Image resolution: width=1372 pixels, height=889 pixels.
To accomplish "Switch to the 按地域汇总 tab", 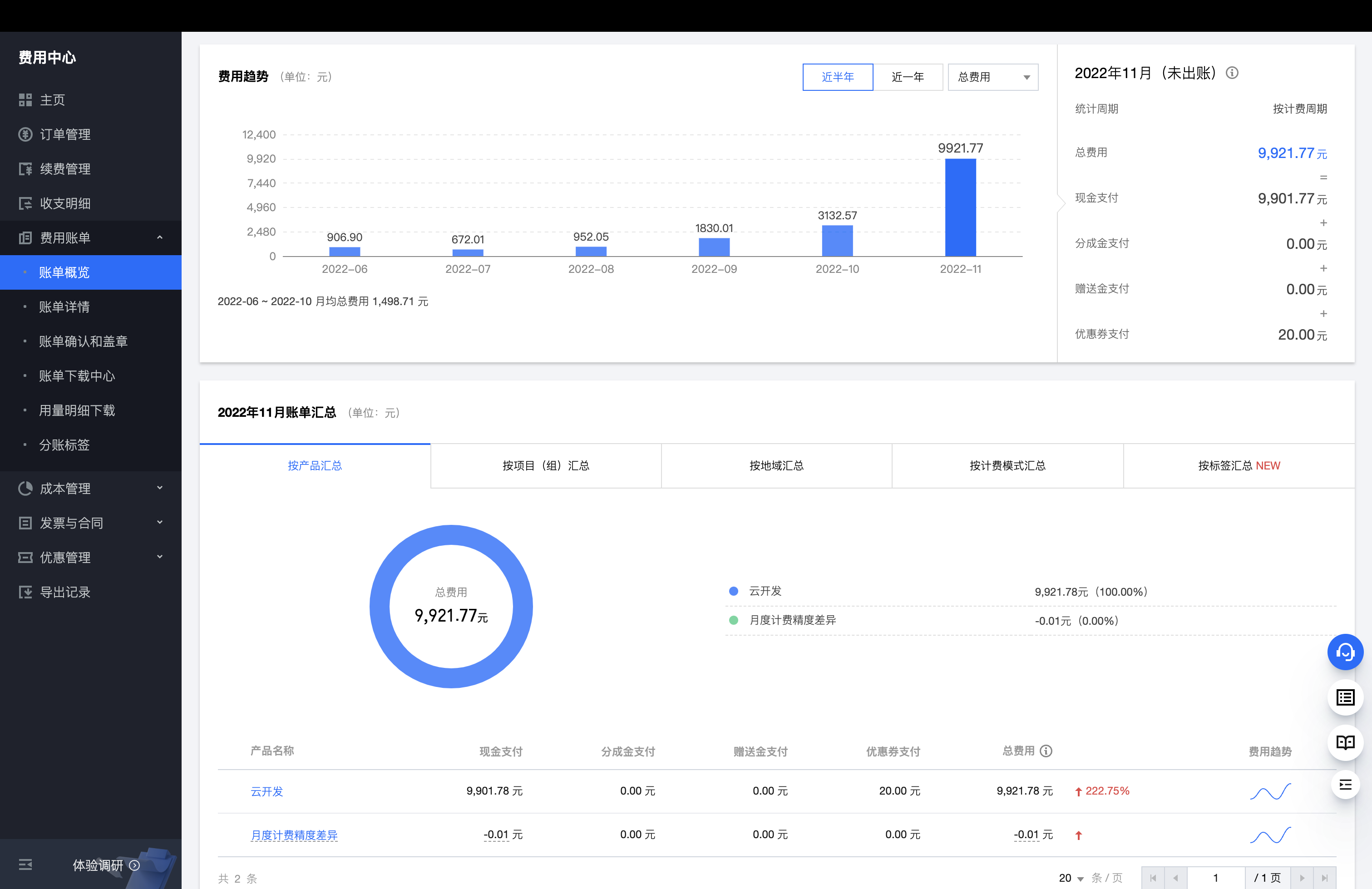I will 776,466.
